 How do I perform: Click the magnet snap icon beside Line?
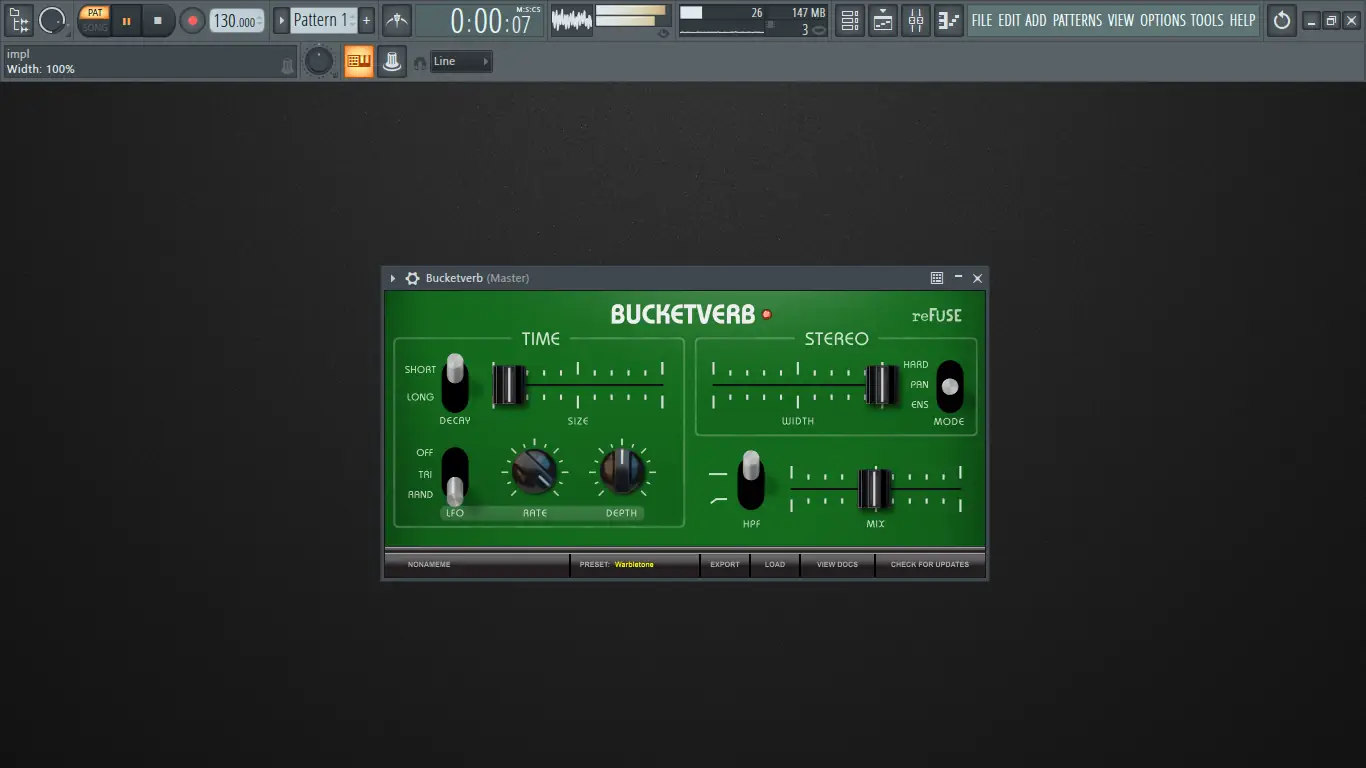click(x=420, y=63)
